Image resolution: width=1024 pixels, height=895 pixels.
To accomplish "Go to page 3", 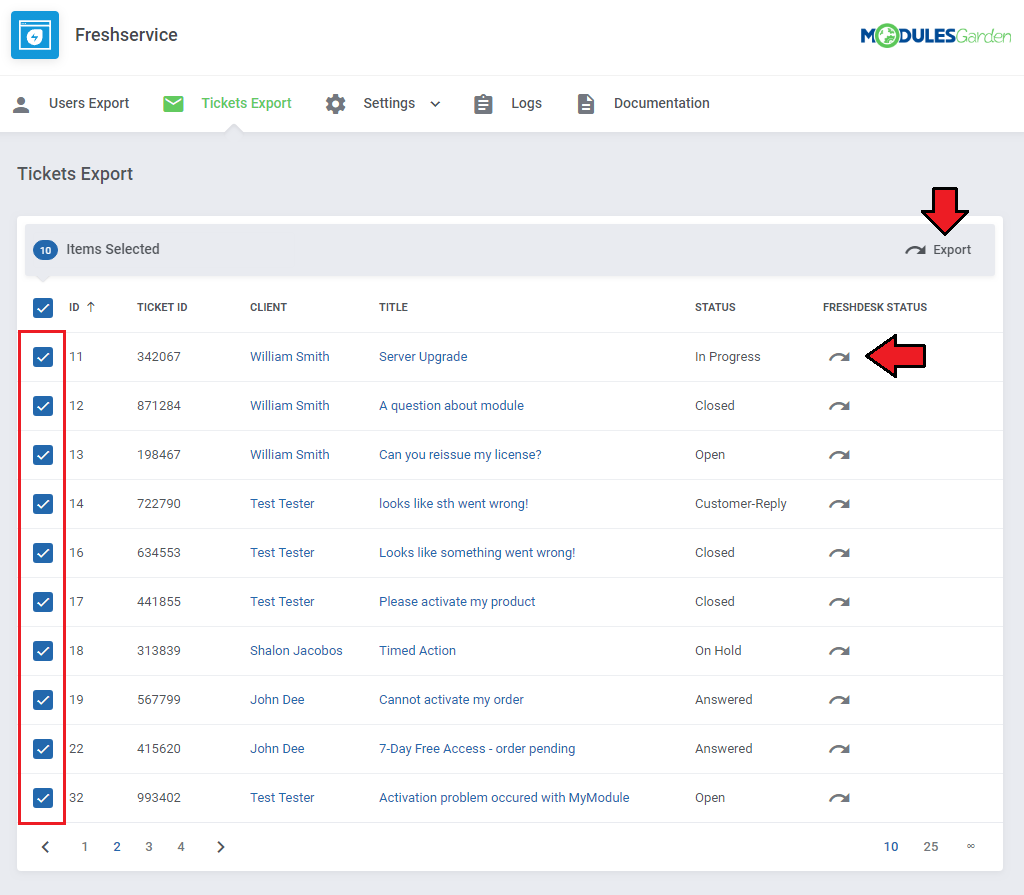I will click(x=149, y=847).
